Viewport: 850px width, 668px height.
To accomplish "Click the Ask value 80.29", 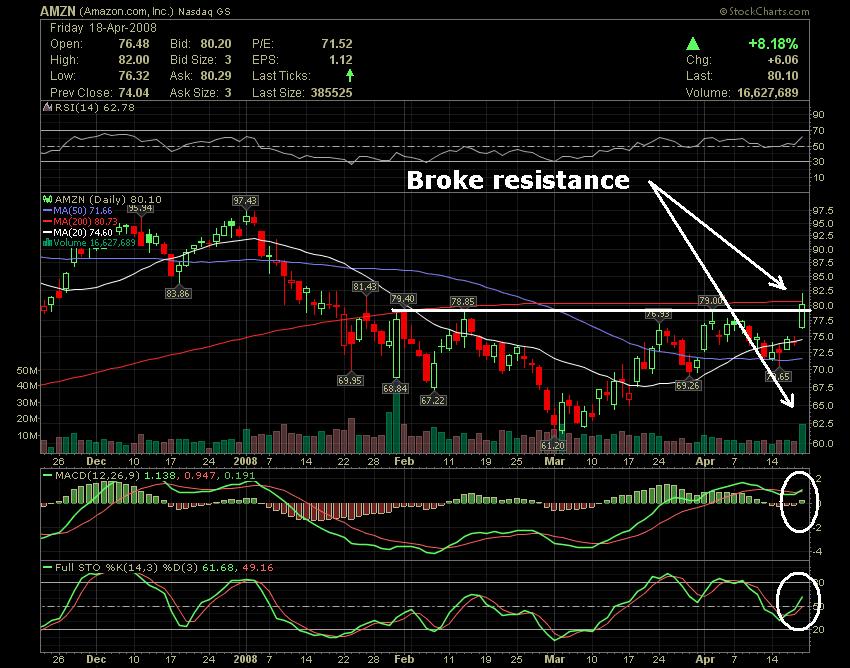I will [x=216, y=75].
